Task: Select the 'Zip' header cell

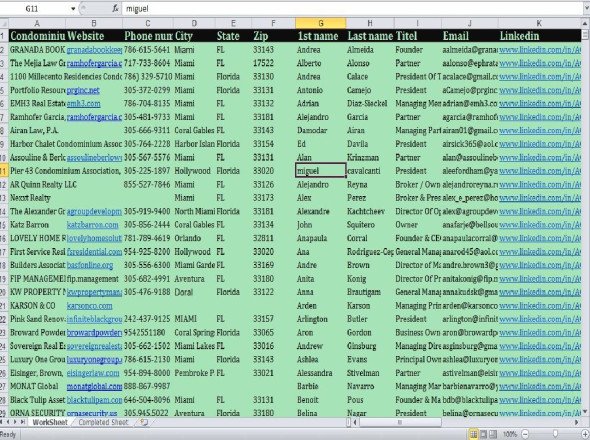Action: [x=273, y=36]
